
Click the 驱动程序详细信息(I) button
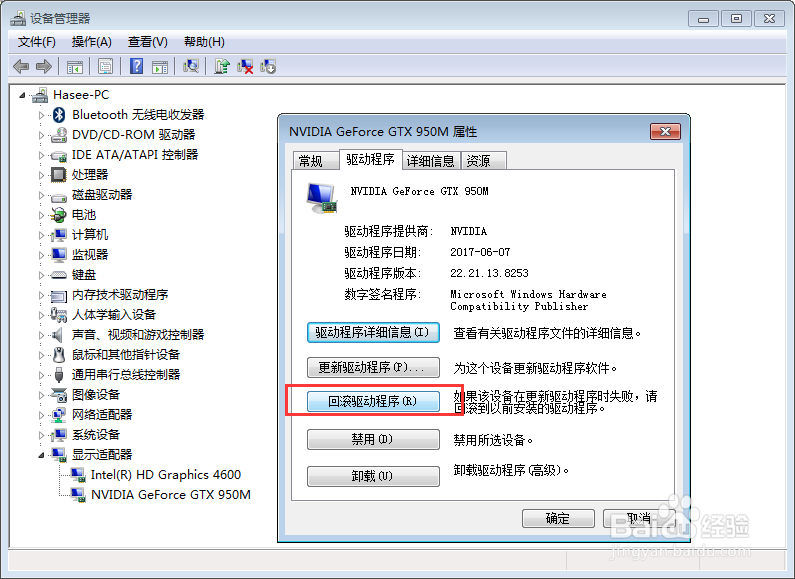[x=373, y=333]
